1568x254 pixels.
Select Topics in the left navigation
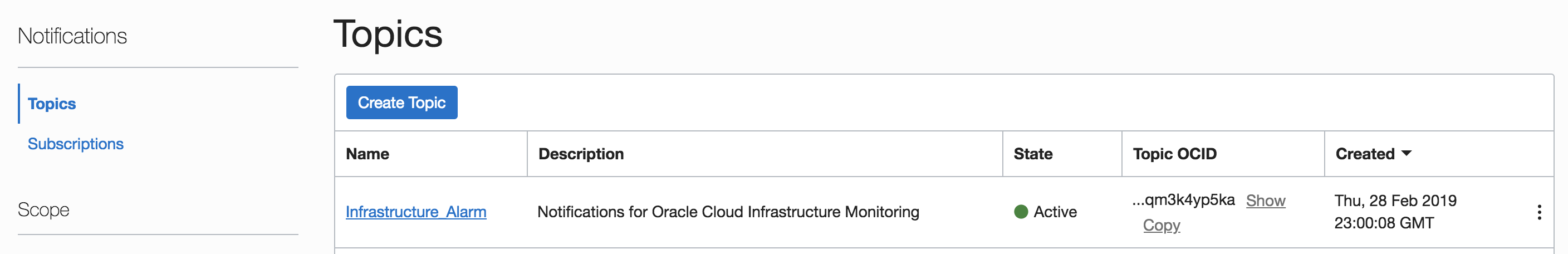pyautogui.click(x=52, y=104)
